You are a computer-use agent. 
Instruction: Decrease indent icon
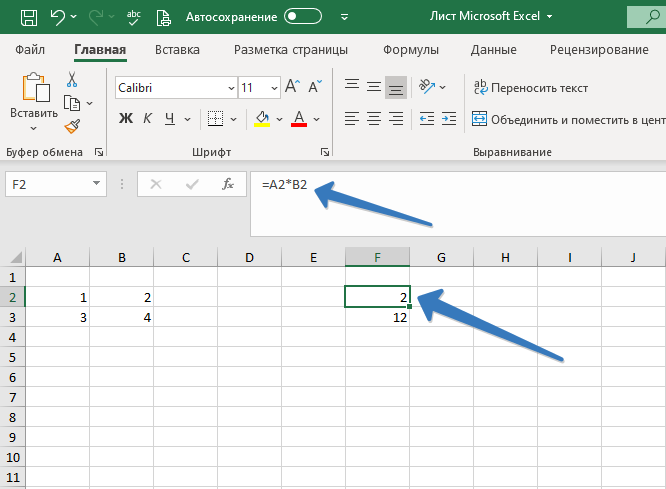pyautogui.click(x=427, y=119)
